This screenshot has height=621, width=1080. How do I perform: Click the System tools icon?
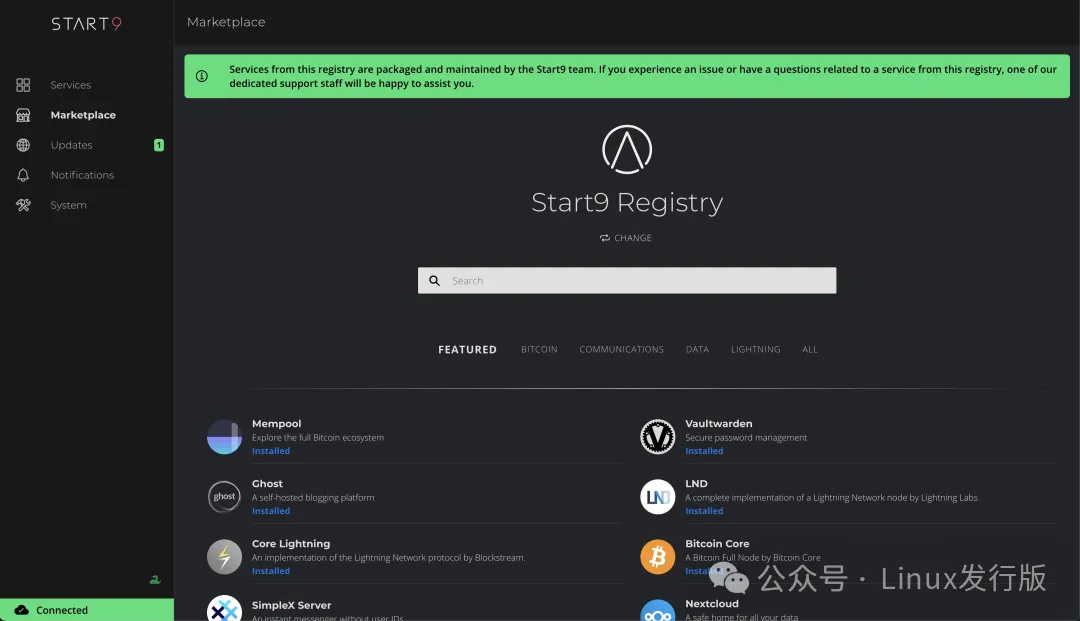[x=23, y=205]
